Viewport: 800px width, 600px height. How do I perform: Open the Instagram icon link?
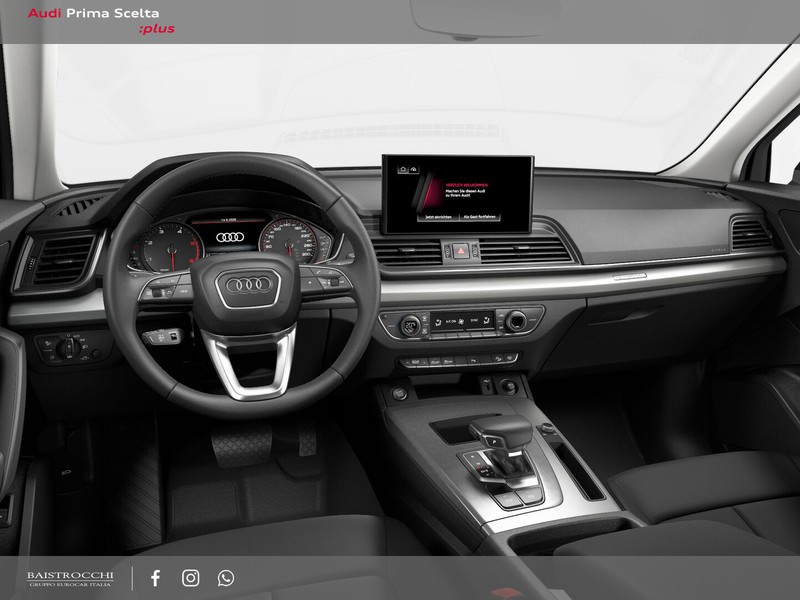coord(191,578)
